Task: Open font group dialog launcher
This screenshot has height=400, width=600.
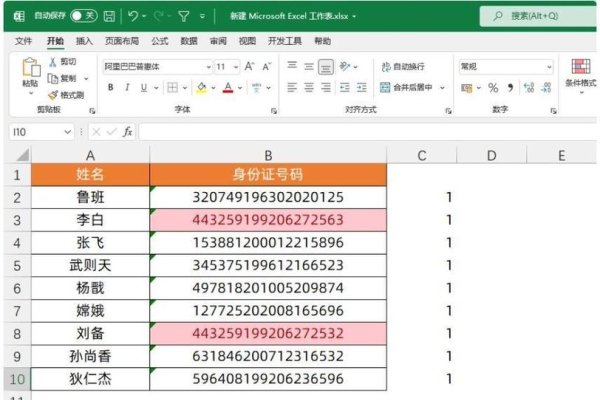Action: tap(274, 111)
